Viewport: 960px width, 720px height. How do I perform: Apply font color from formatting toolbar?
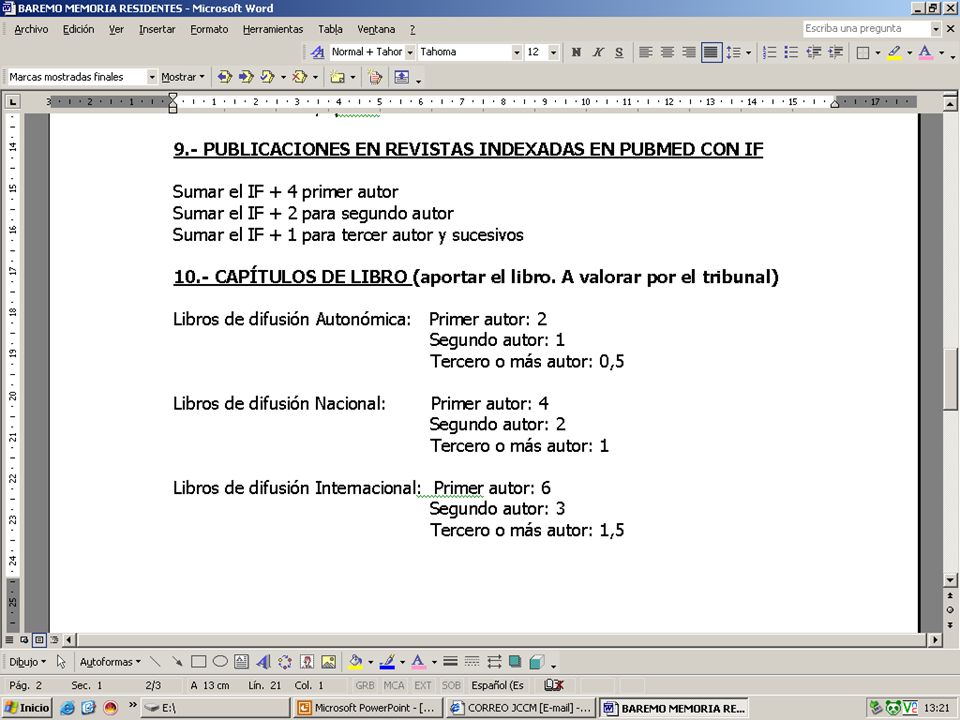pos(925,53)
